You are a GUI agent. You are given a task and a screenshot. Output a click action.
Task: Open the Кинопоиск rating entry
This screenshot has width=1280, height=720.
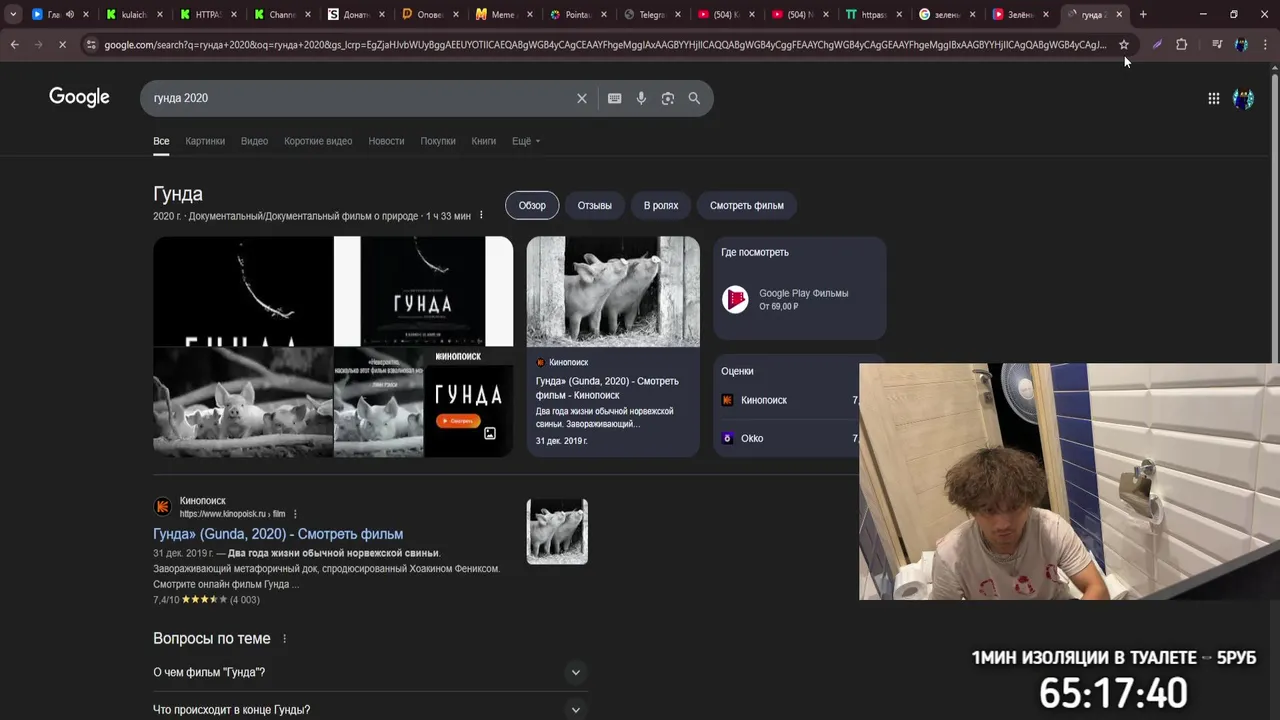(789, 400)
